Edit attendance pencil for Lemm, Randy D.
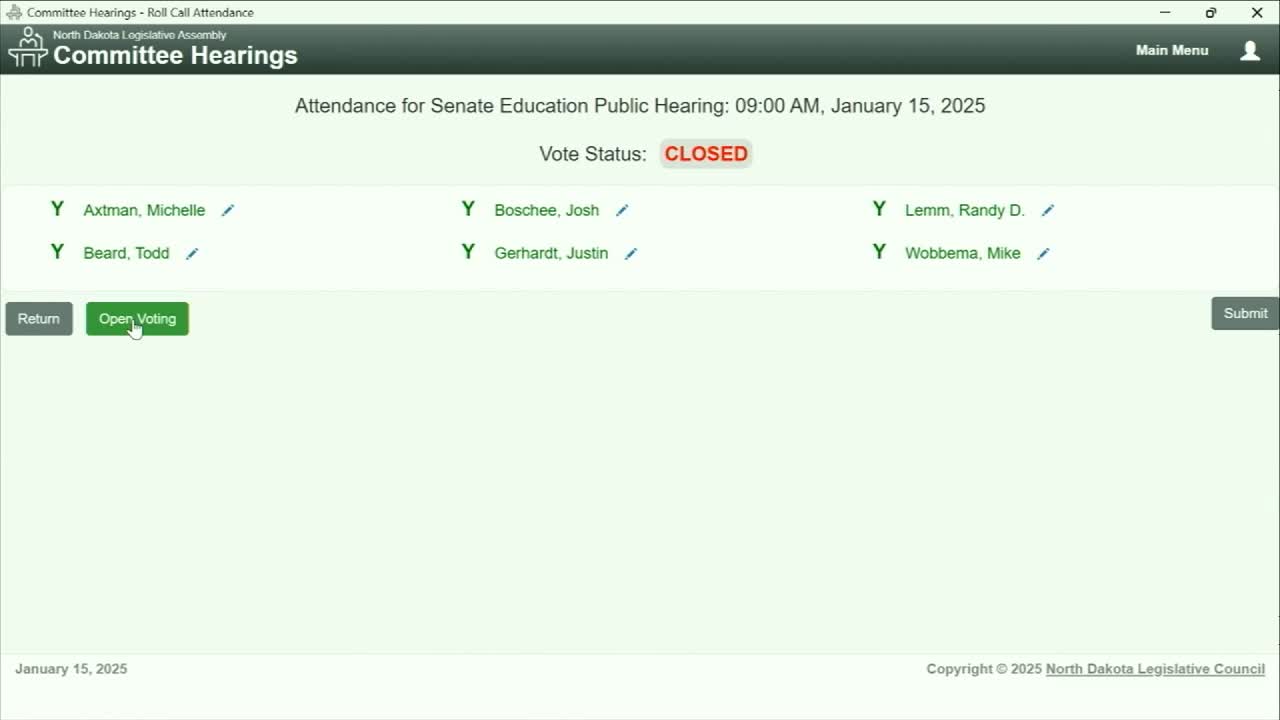This screenshot has height=720, width=1280. click(x=1048, y=210)
